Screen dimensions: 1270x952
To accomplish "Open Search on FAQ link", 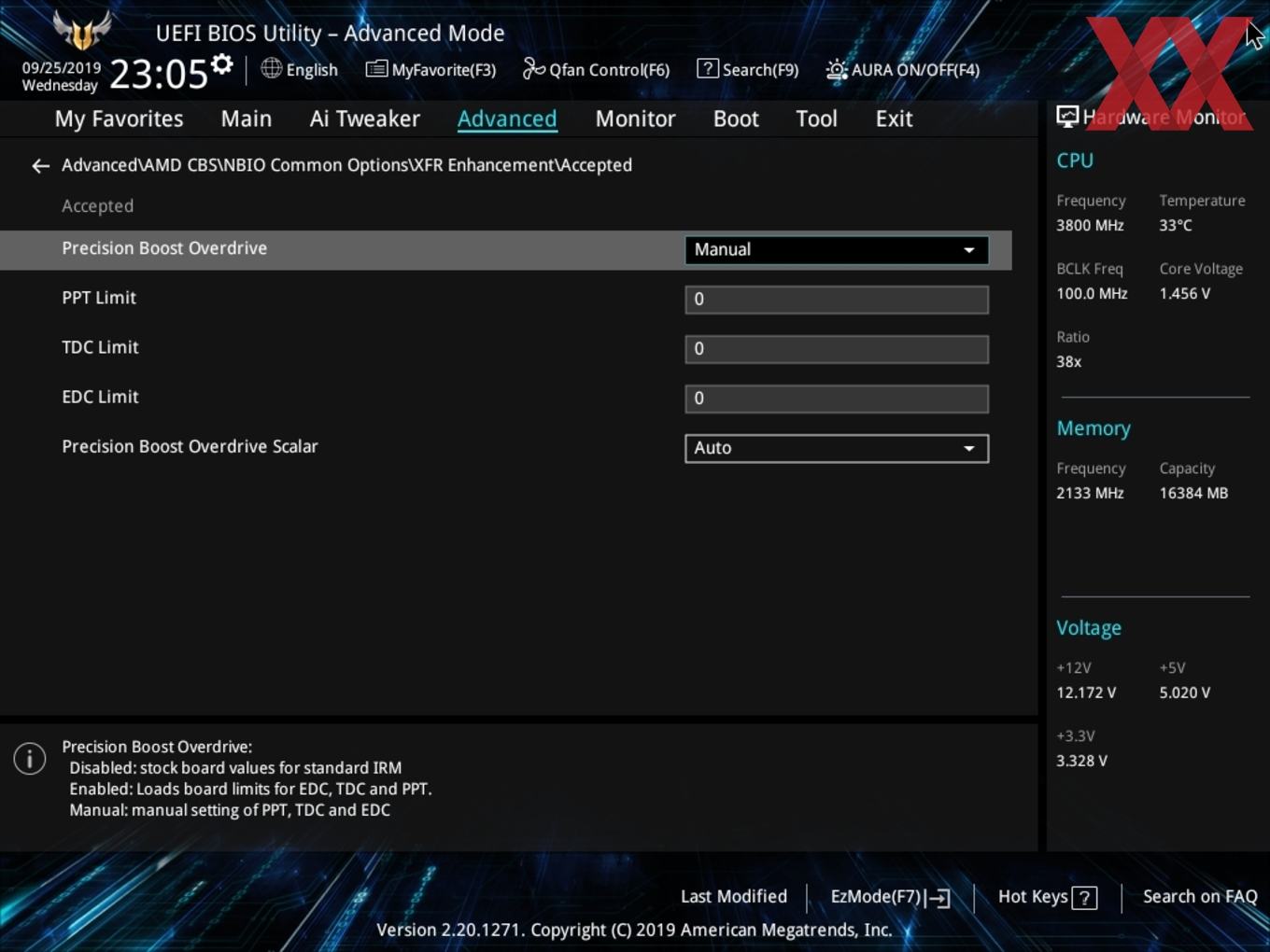I will (1200, 897).
